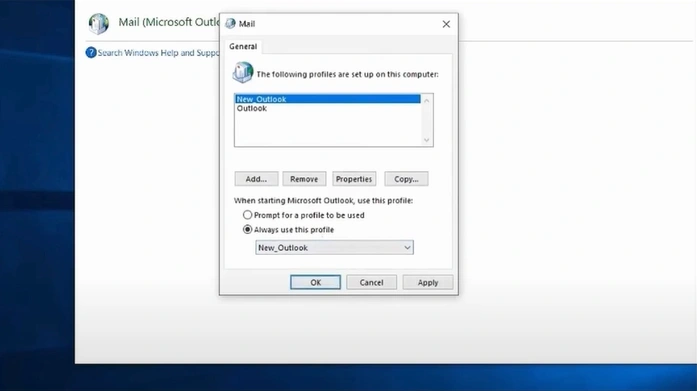Image resolution: width=697 pixels, height=391 pixels.
Task: Confirm with the OK button
Action: tap(316, 282)
